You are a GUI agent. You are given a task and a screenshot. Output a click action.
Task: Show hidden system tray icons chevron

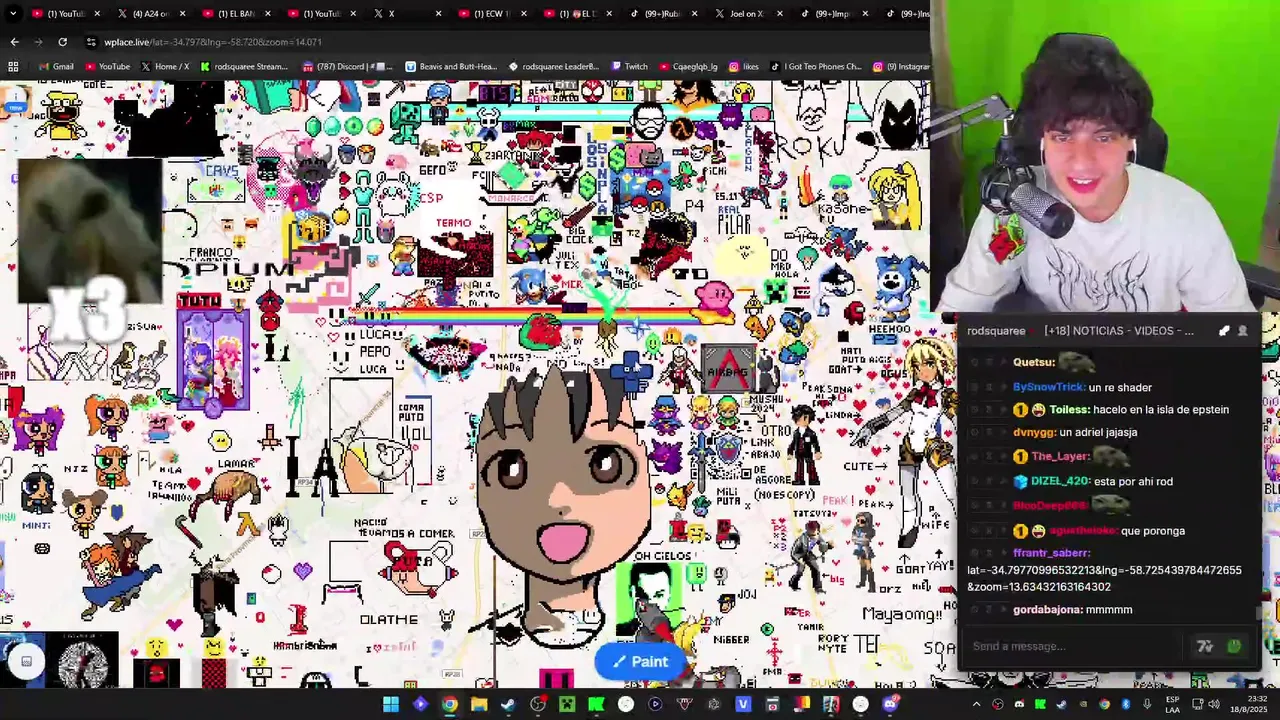(977, 705)
